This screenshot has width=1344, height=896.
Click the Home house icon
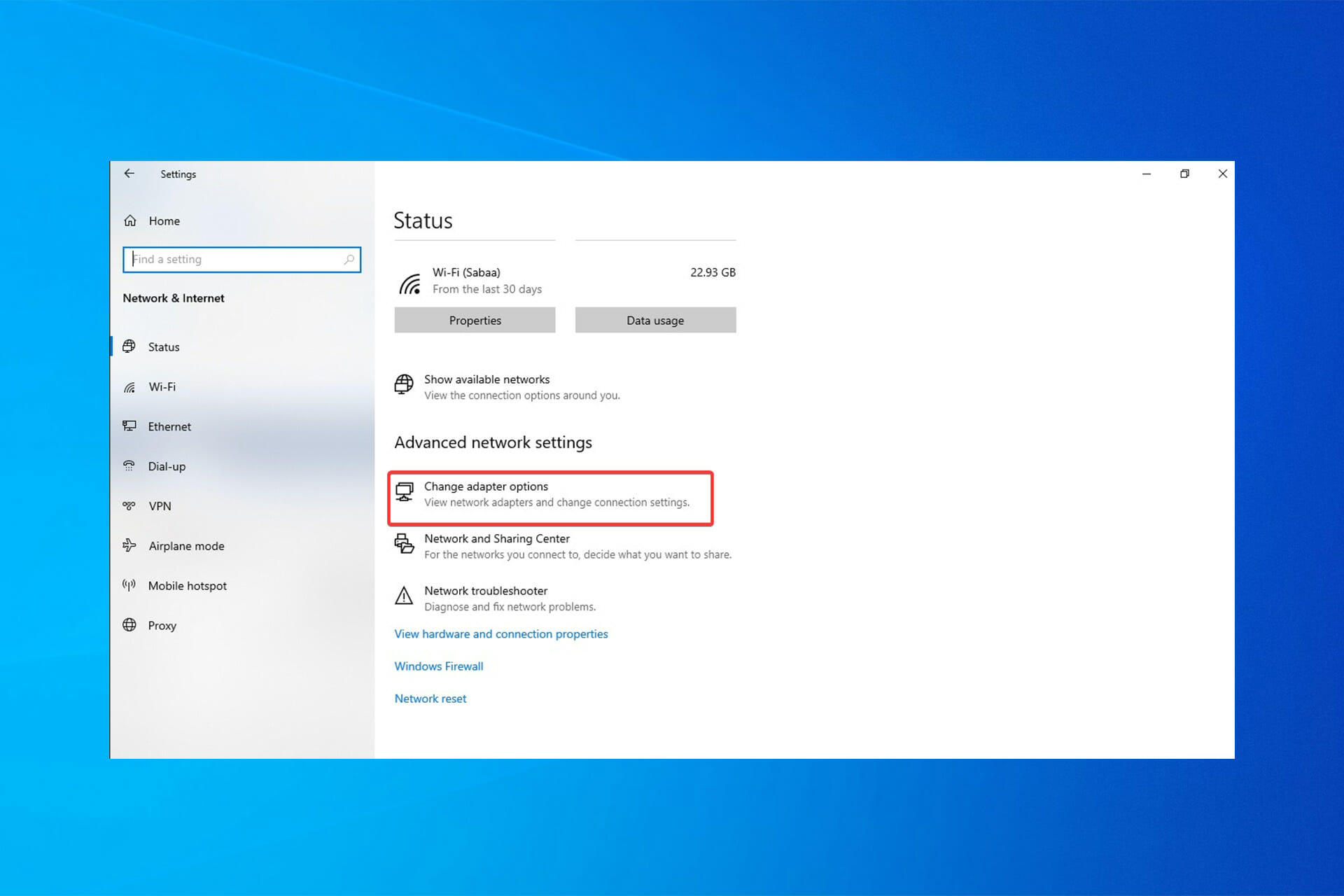click(x=130, y=221)
